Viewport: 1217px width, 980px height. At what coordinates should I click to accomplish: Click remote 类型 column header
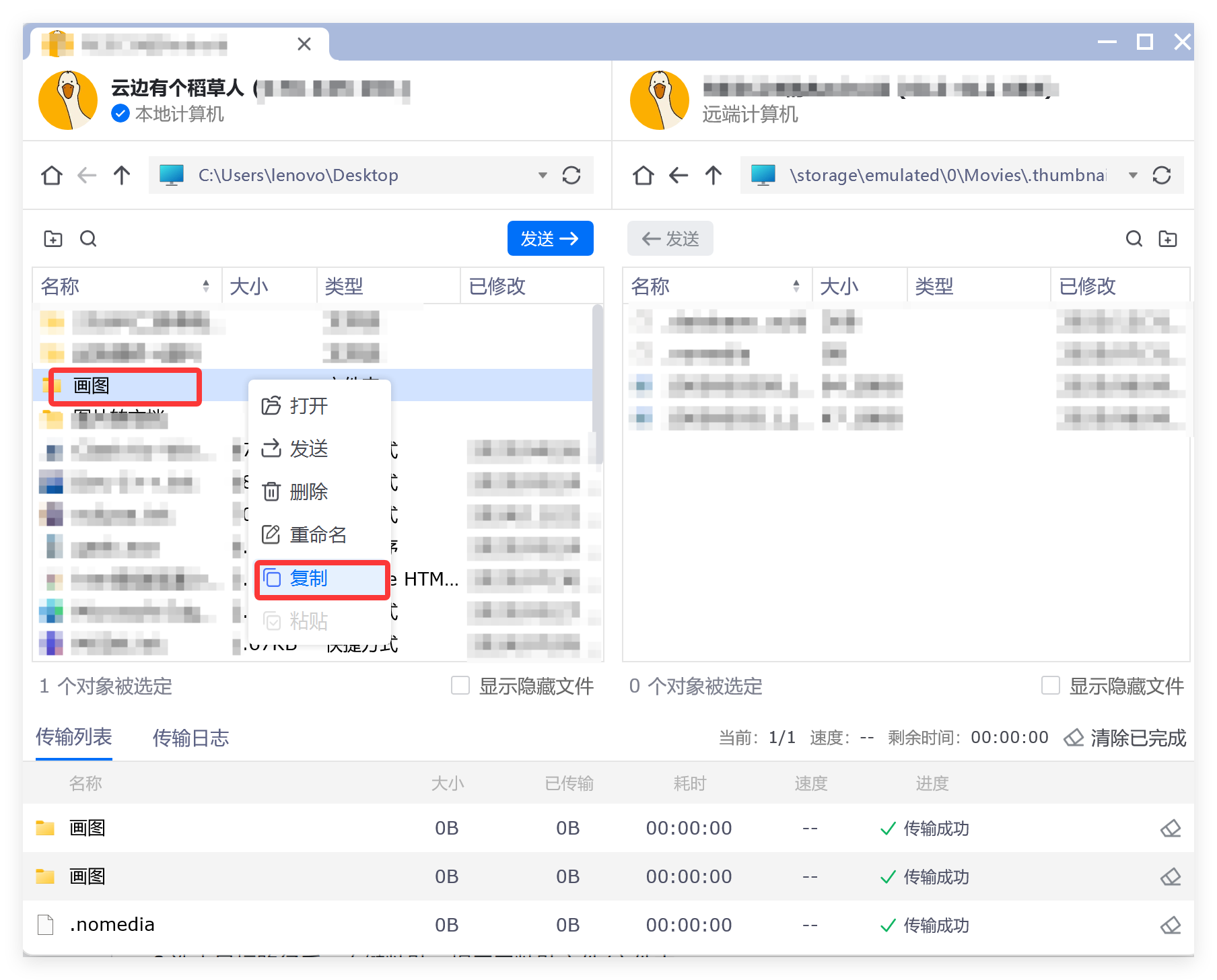[x=979, y=286]
